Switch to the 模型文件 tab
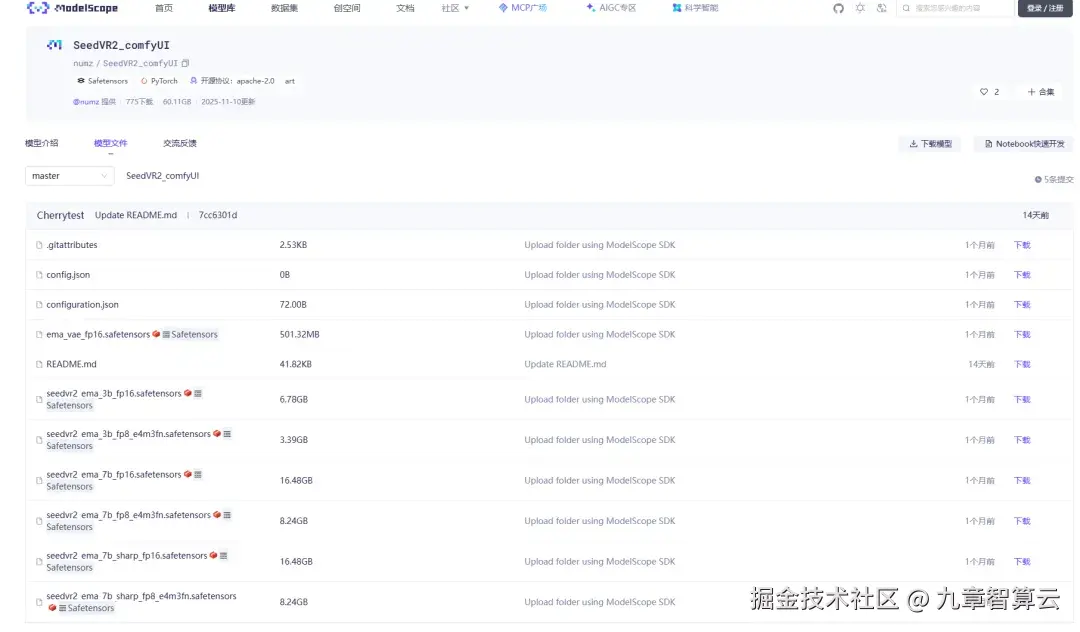This screenshot has height=632, width=1080. pyautogui.click(x=111, y=143)
